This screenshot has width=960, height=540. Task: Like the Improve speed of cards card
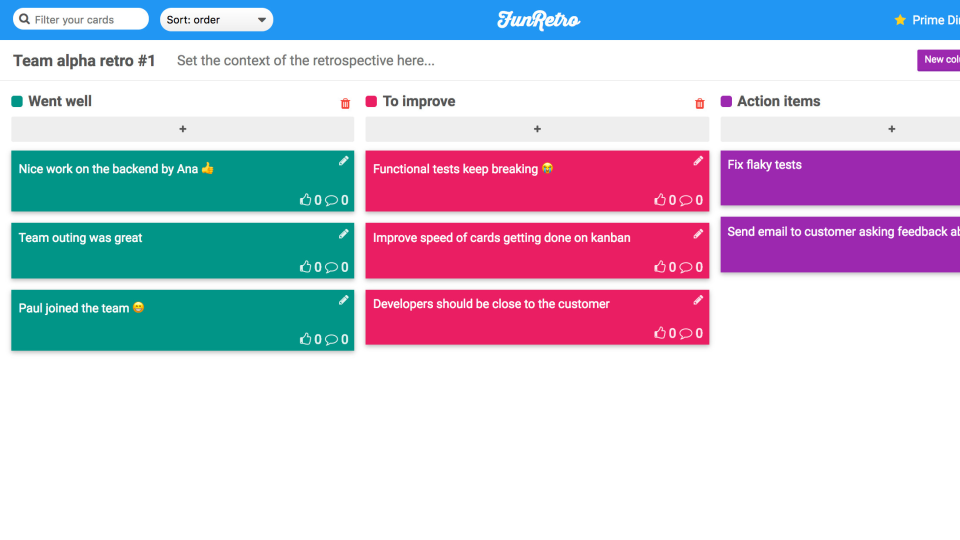point(660,266)
